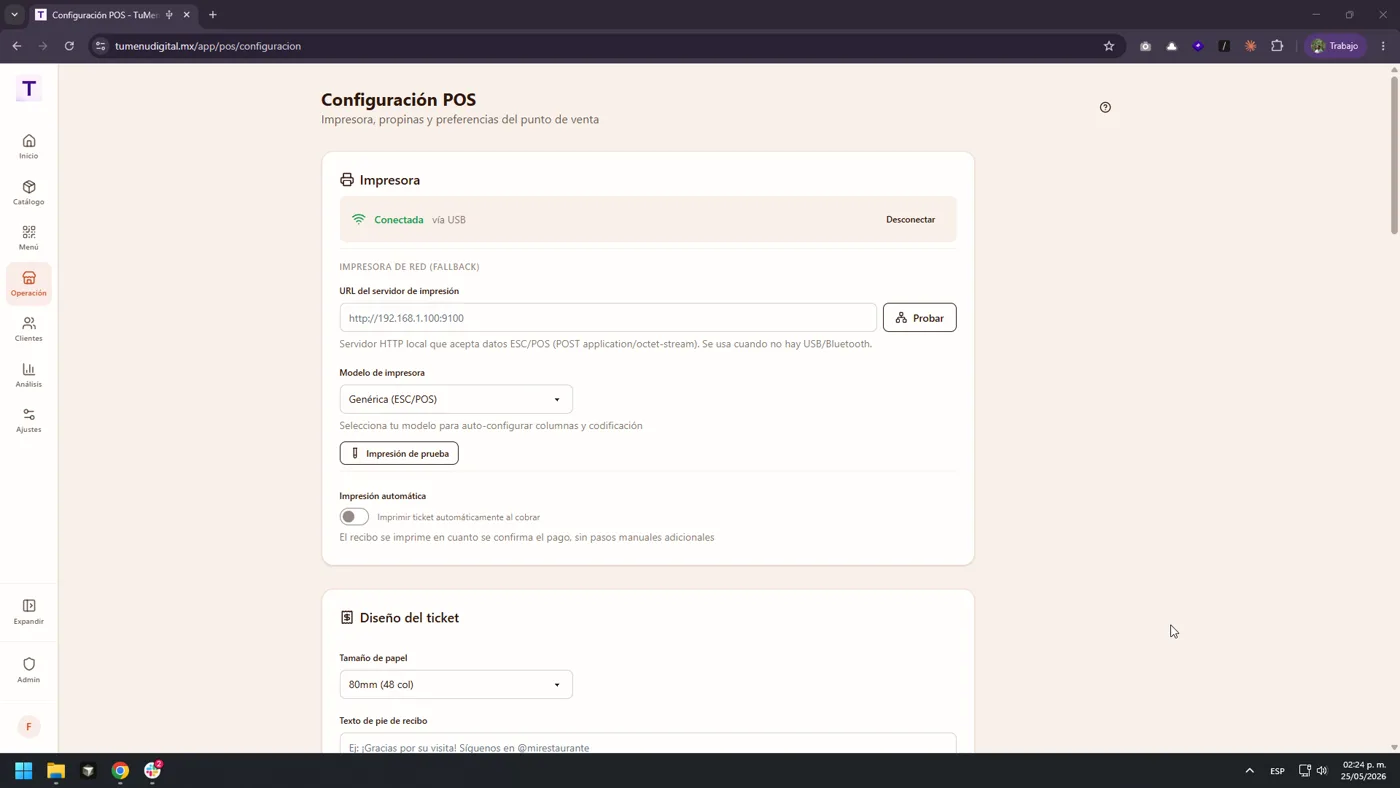Open Slack from the taskbar
Viewport: 1400px width, 788px height.
(152, 771)
